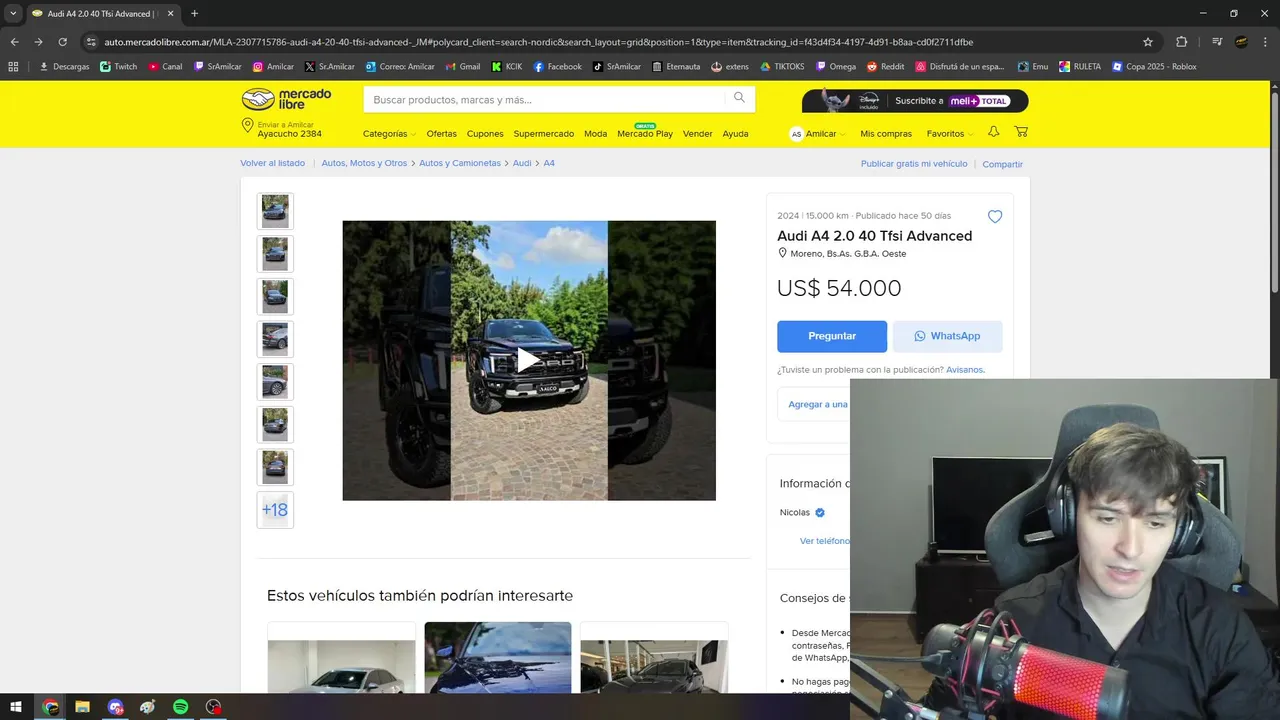Click Volver al listado link
Screen dimensions: 1280x720
[272, 163]
